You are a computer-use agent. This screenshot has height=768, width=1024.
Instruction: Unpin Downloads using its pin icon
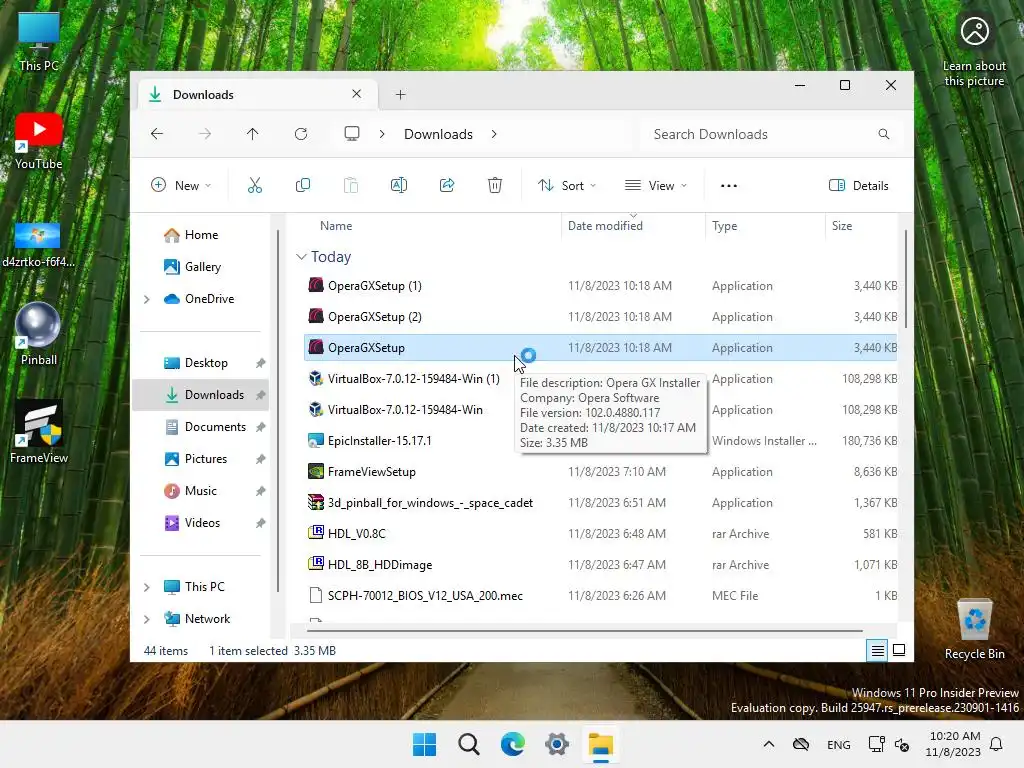point(260,395)
